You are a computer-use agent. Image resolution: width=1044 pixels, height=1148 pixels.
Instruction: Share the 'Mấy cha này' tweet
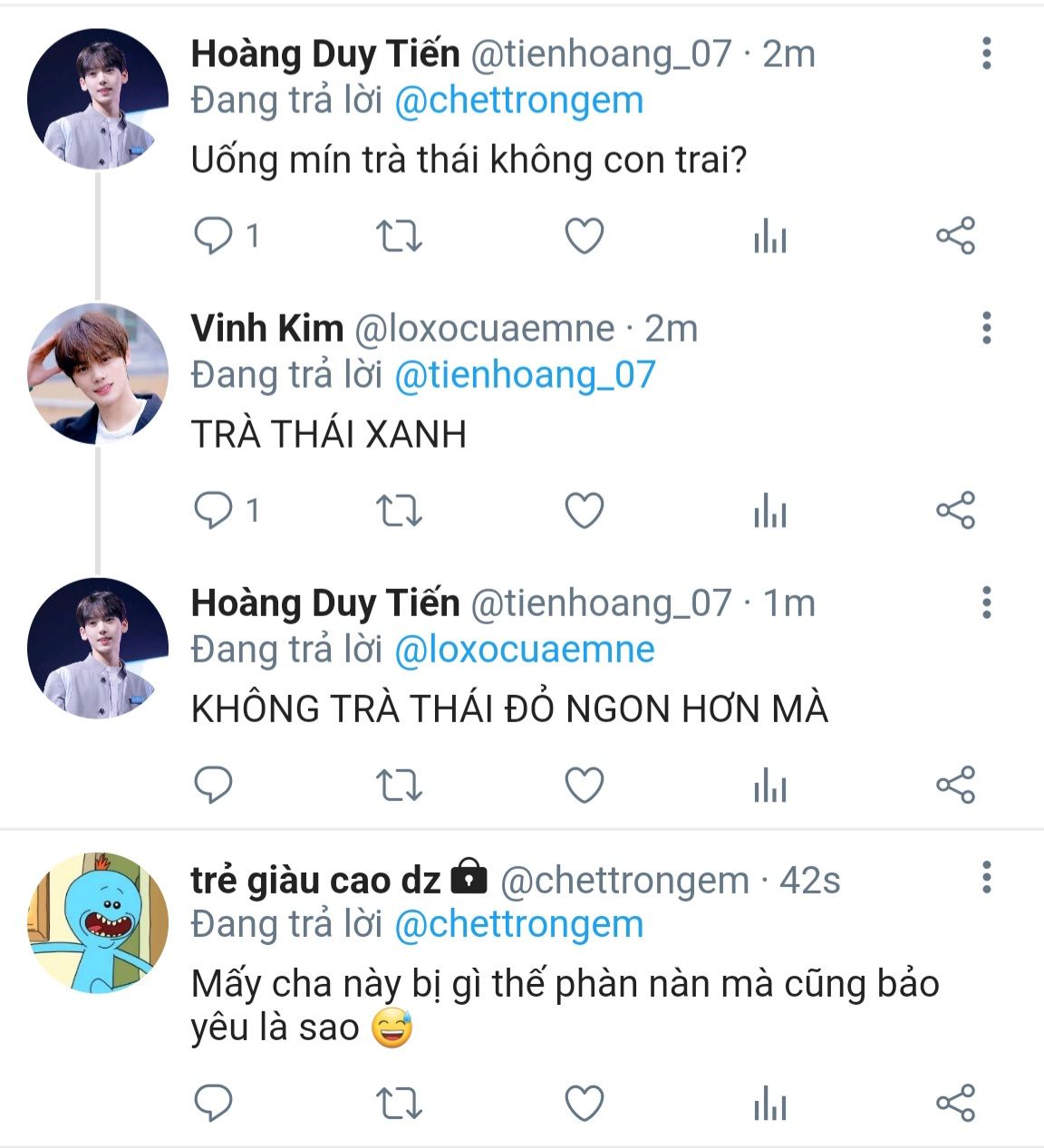click(x=955, y=1103)
